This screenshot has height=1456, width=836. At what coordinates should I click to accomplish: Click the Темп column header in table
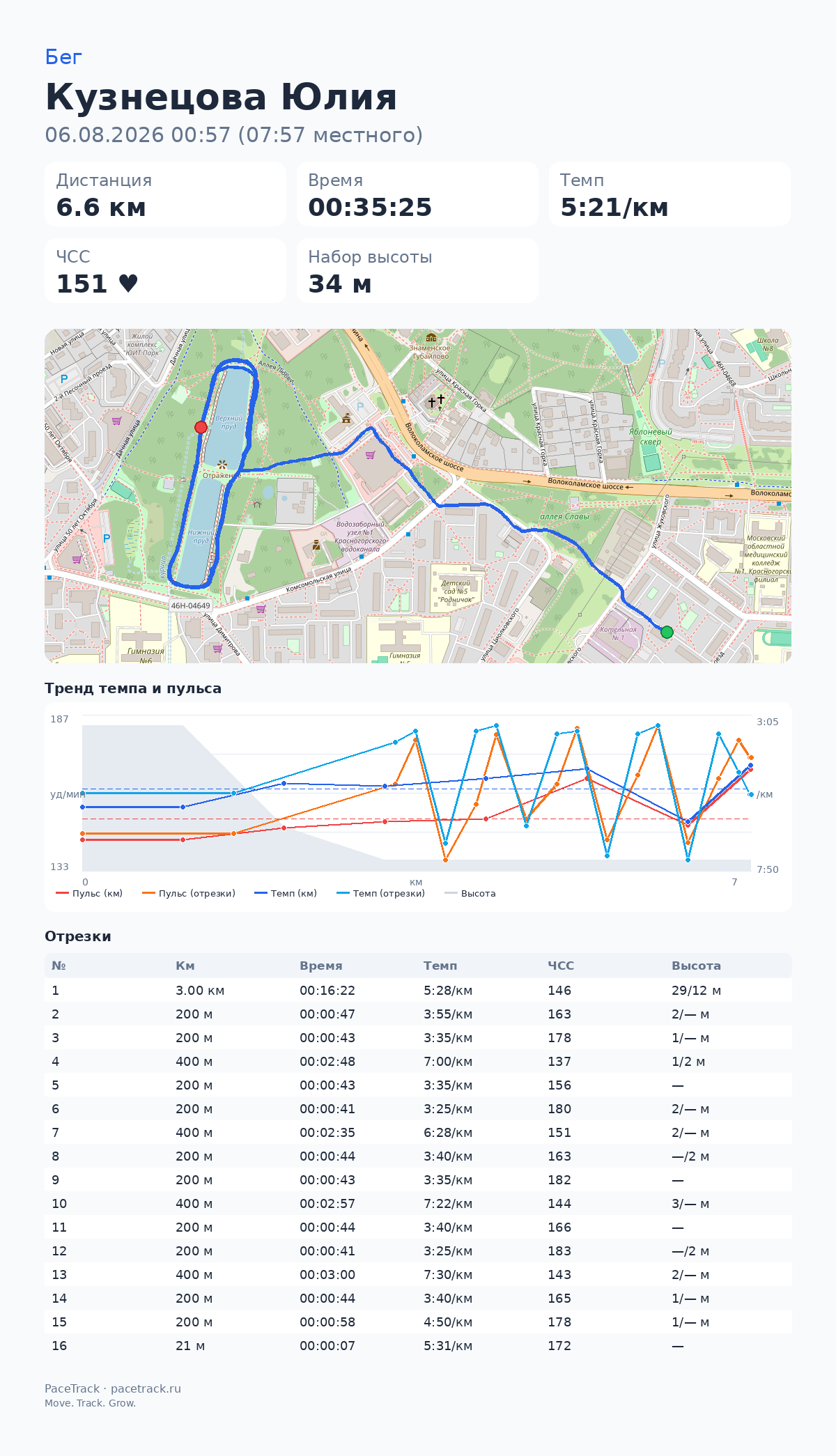click(440, 966)
